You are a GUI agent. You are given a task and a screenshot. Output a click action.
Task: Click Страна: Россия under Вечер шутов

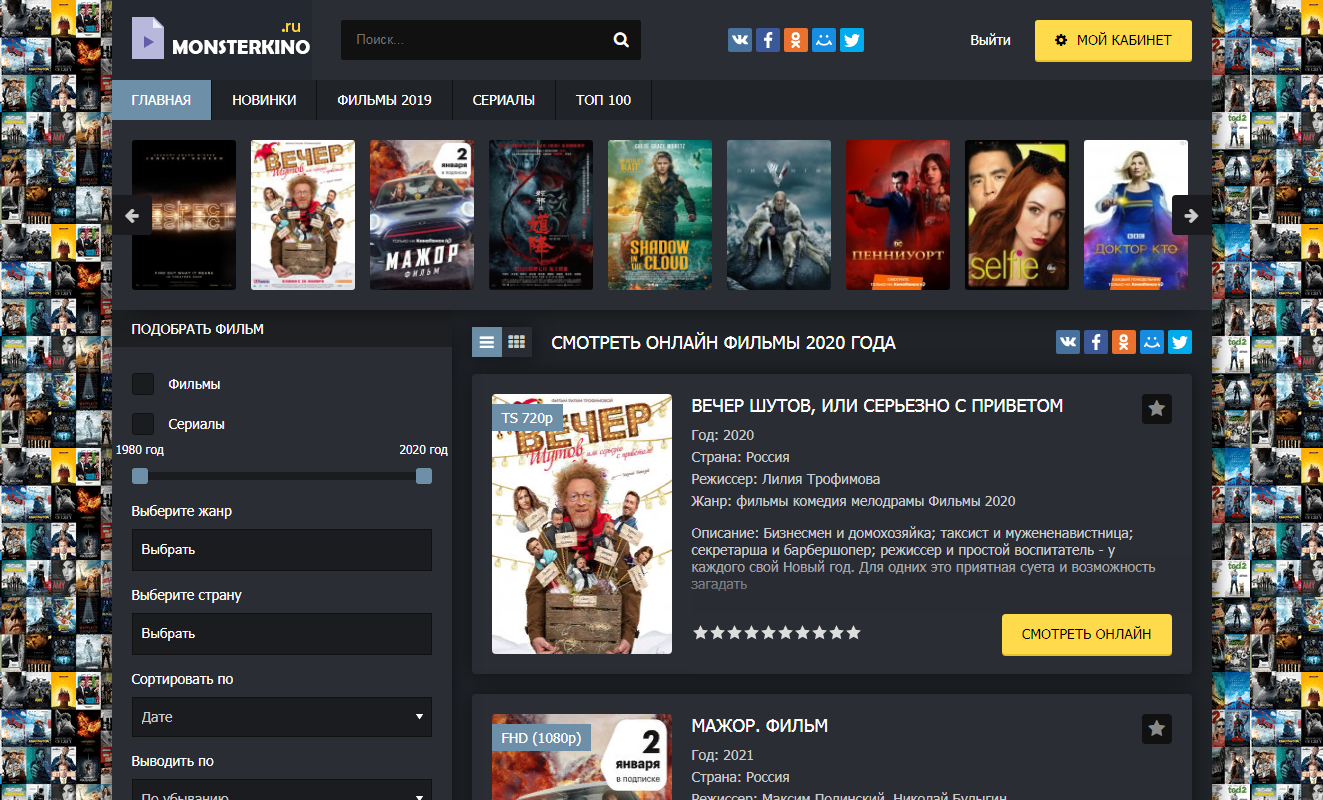(x=740, y=457)
